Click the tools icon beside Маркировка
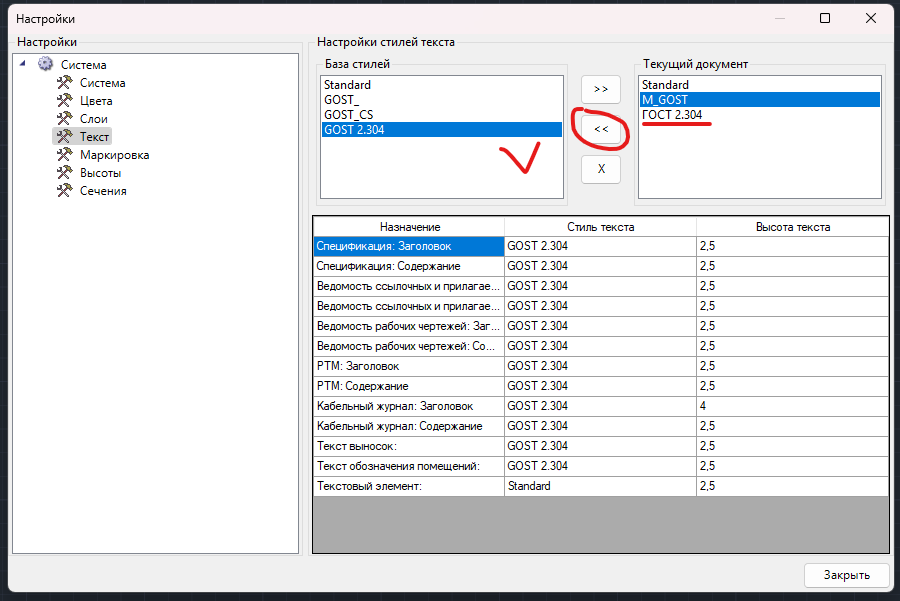The width and height of the screenshot is (900, 601). 65,155
